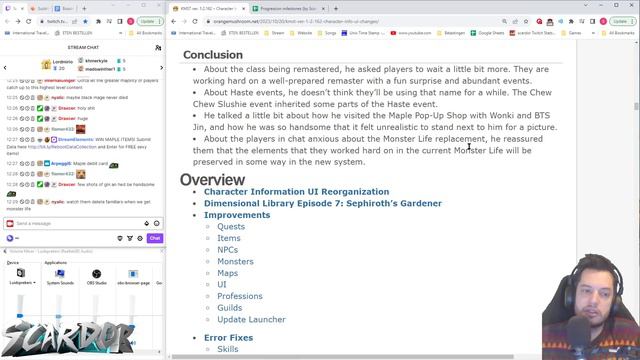Open the Quests sub-link under Improvements

231,227
